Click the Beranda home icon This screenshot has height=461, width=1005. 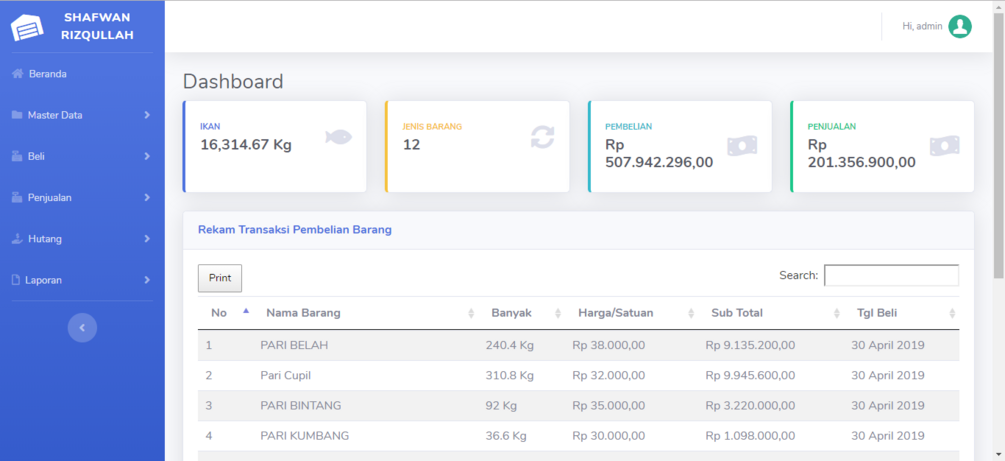(x=17, y=74)
